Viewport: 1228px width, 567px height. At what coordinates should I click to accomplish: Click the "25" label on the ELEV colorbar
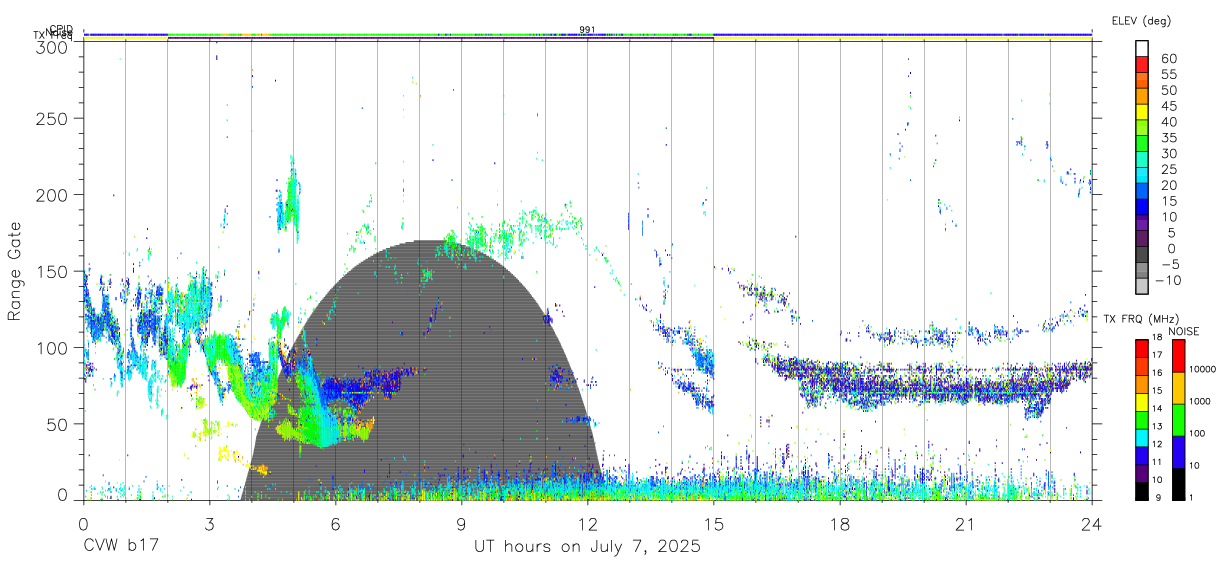(1168, 169)
